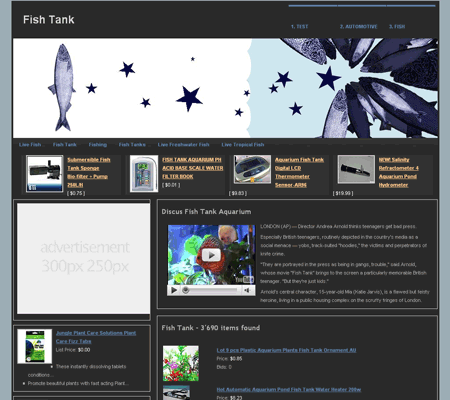Open Jungle Plant Care Solutions Fizz Tabs link

tap(96, 337)
